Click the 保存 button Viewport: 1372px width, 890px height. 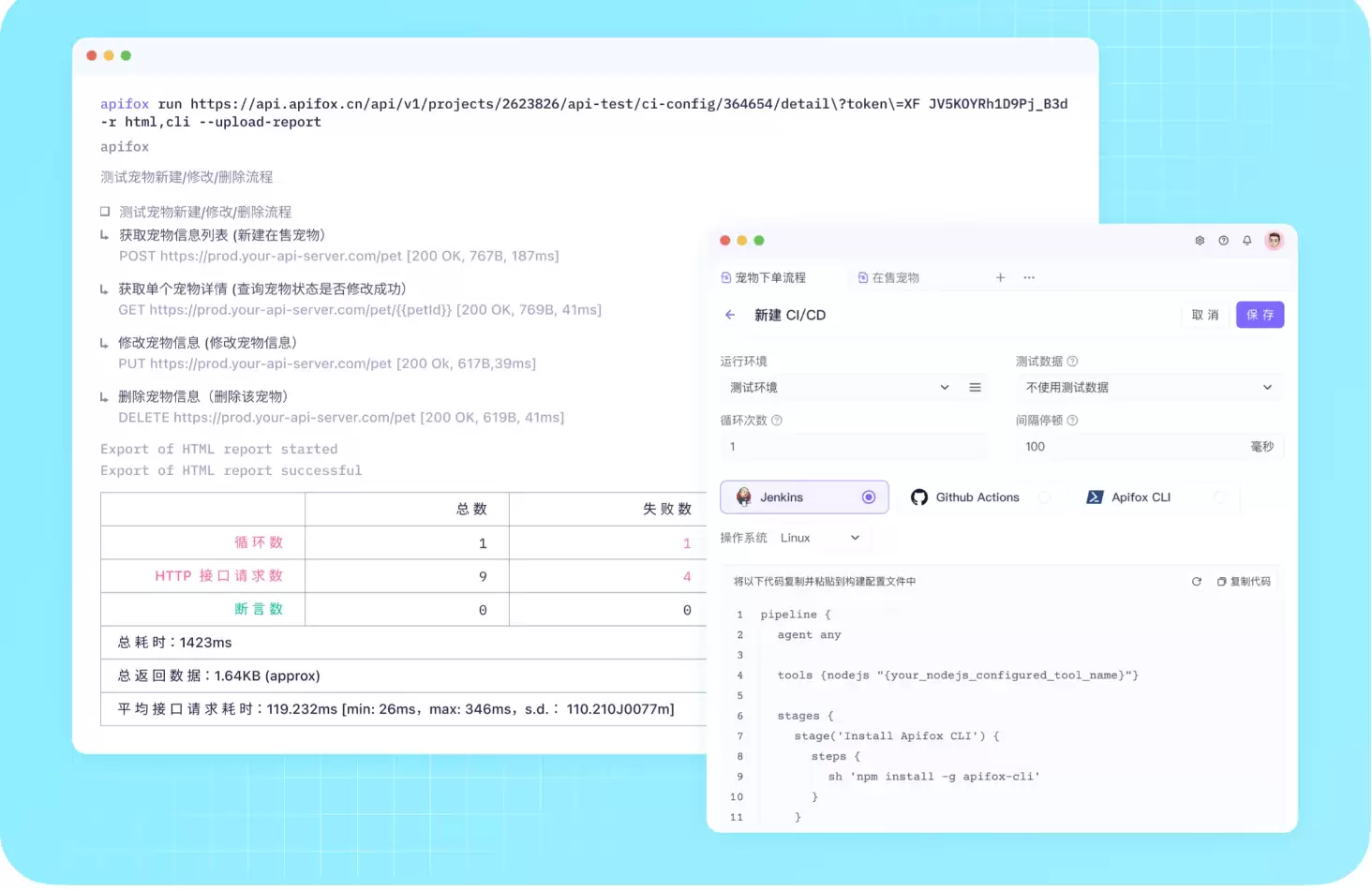click(1260, 315)
